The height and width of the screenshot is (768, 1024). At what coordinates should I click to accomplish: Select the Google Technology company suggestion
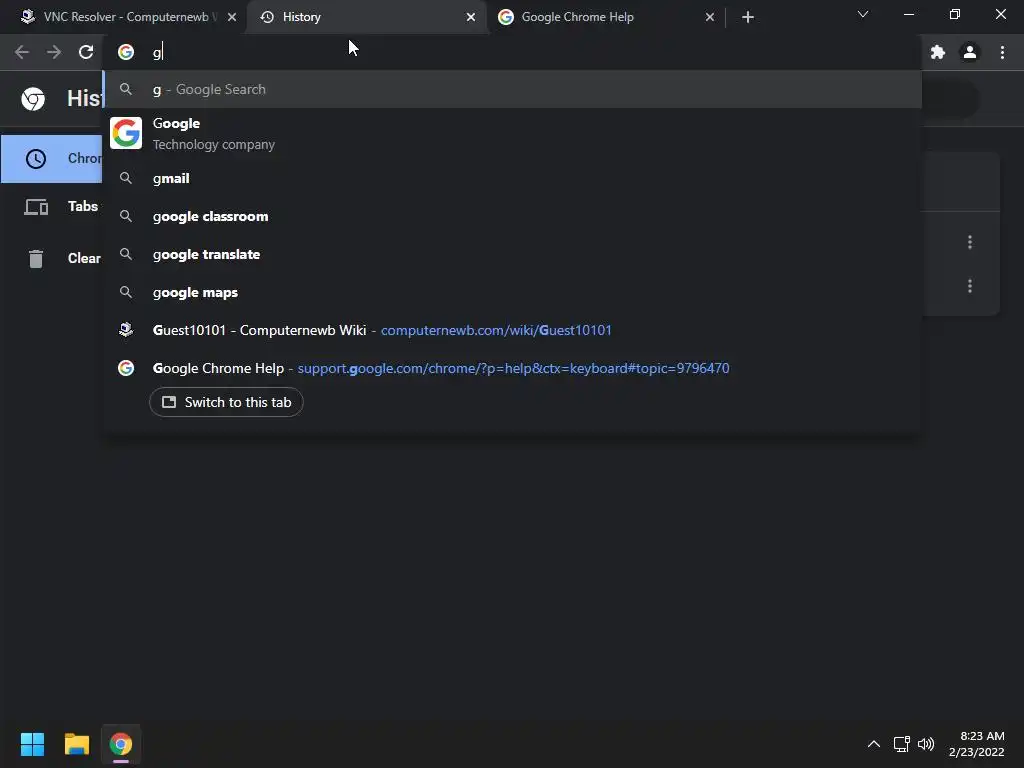[513, 133]
